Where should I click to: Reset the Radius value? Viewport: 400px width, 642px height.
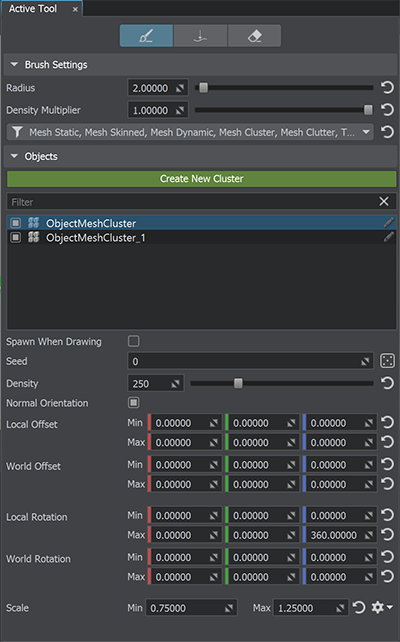pyautogui.click(x=387, y=88)
